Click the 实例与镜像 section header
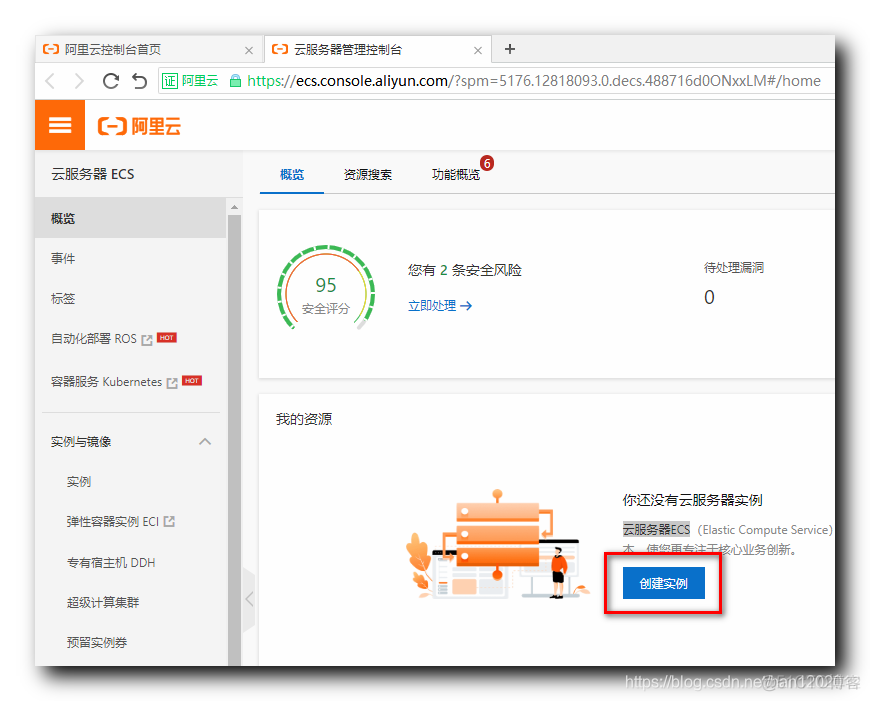The width and height of the screenshot is (870, 701). [x=130, y=442]
